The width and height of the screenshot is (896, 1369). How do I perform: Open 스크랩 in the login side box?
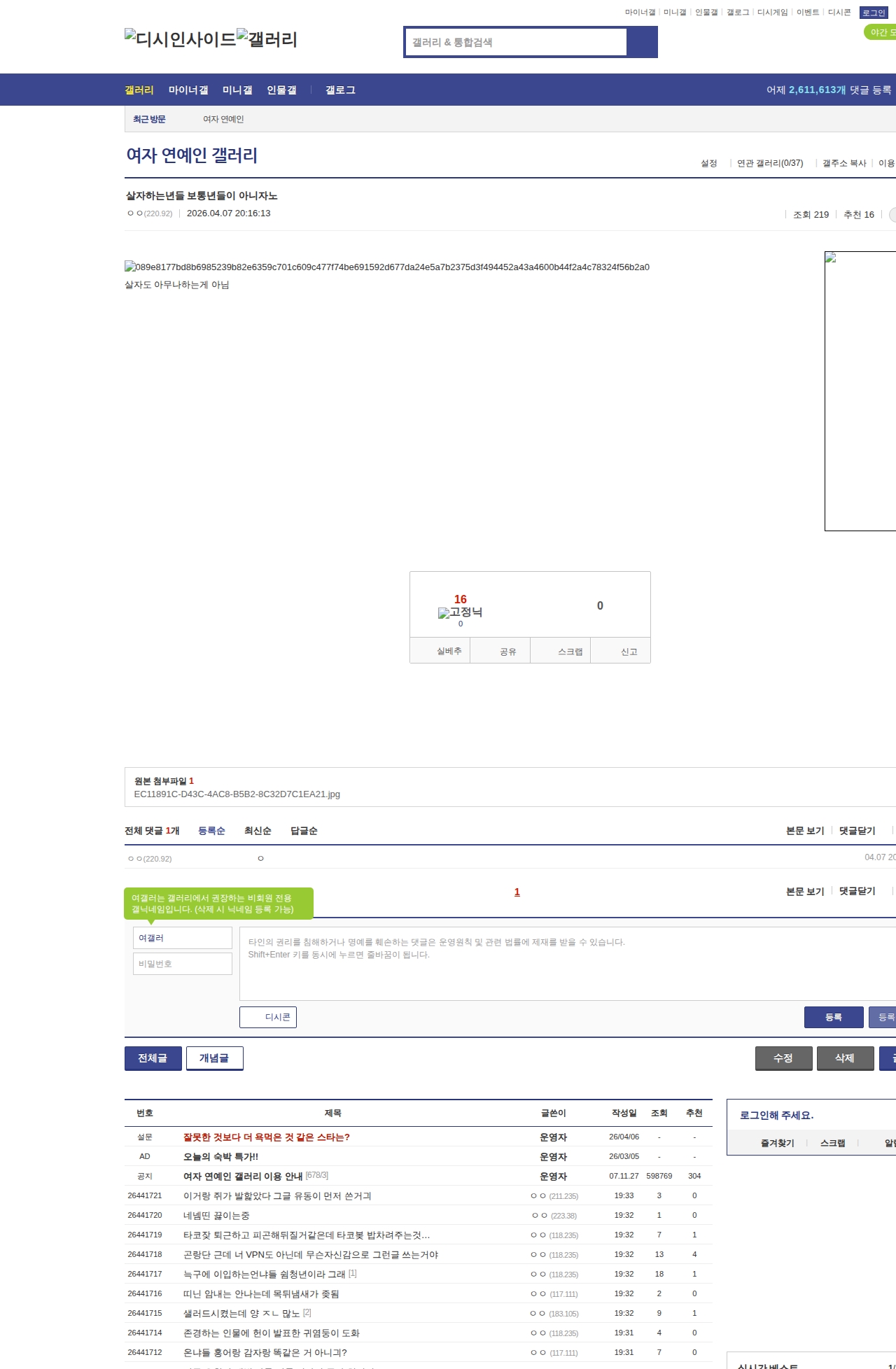832,1143
